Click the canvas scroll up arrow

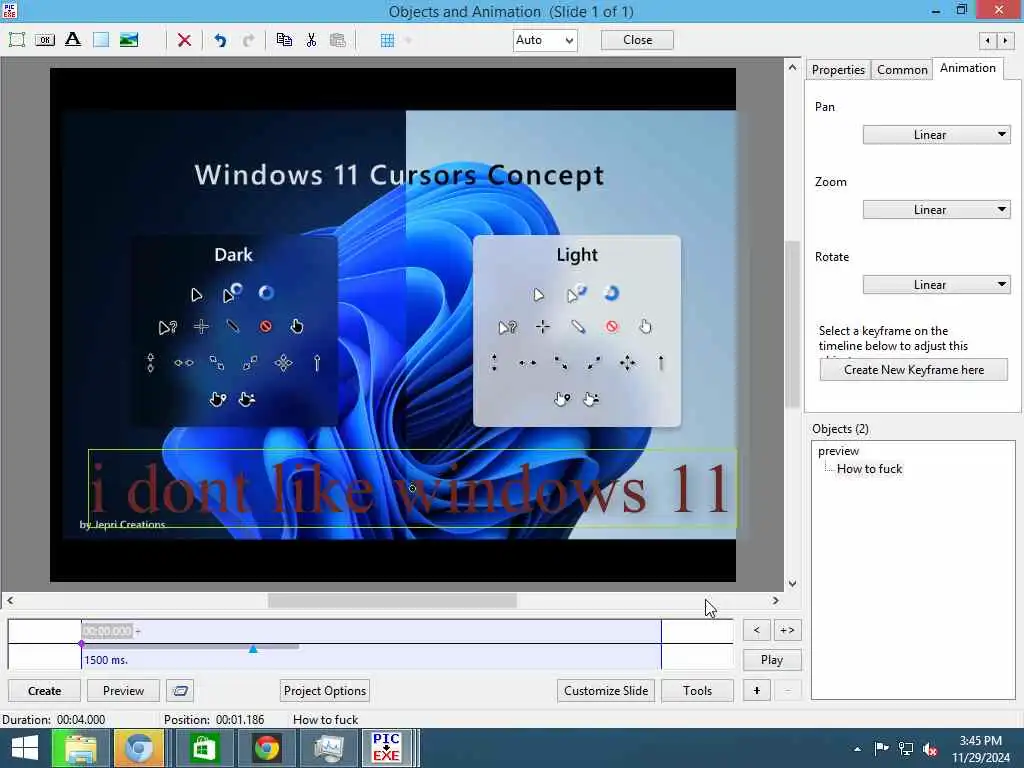click(x=792, y=67)
